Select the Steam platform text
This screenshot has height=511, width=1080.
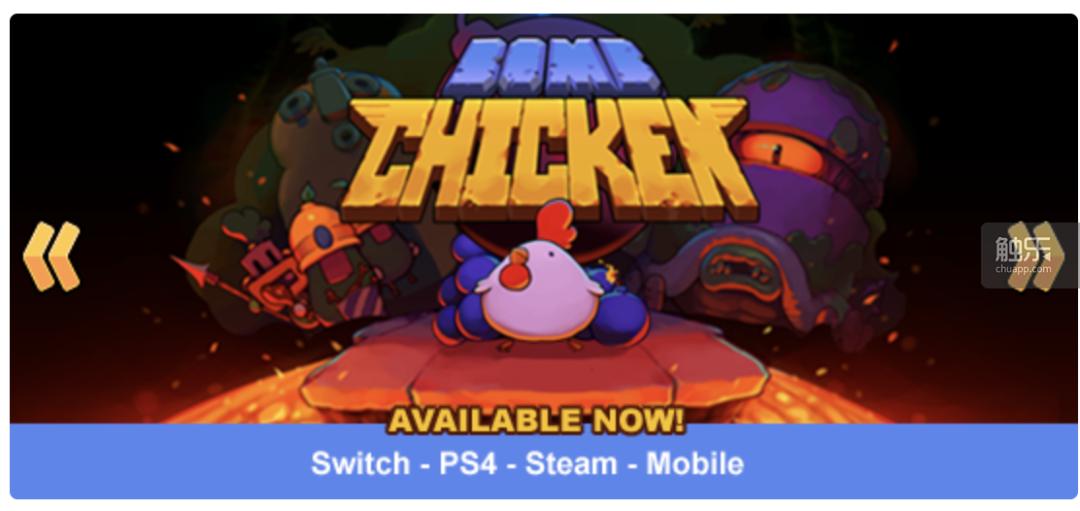[571, 463]
